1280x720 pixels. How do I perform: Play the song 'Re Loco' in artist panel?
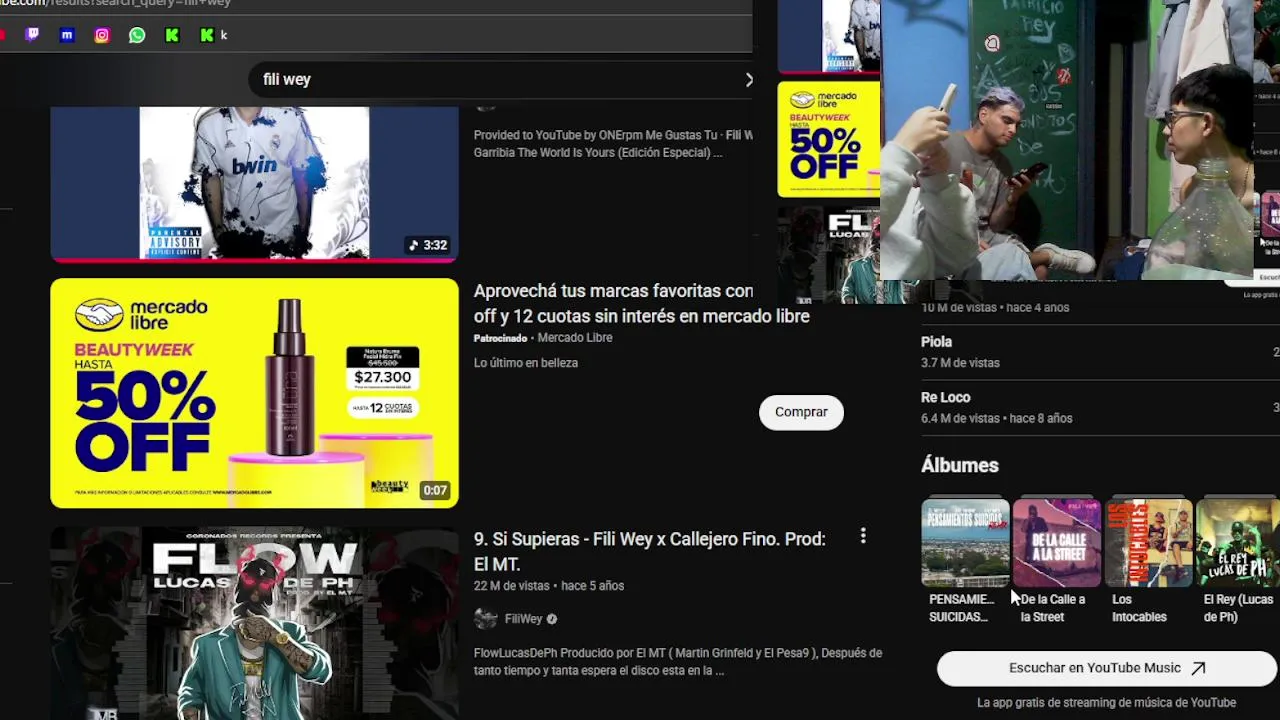(x=945, y=397)
